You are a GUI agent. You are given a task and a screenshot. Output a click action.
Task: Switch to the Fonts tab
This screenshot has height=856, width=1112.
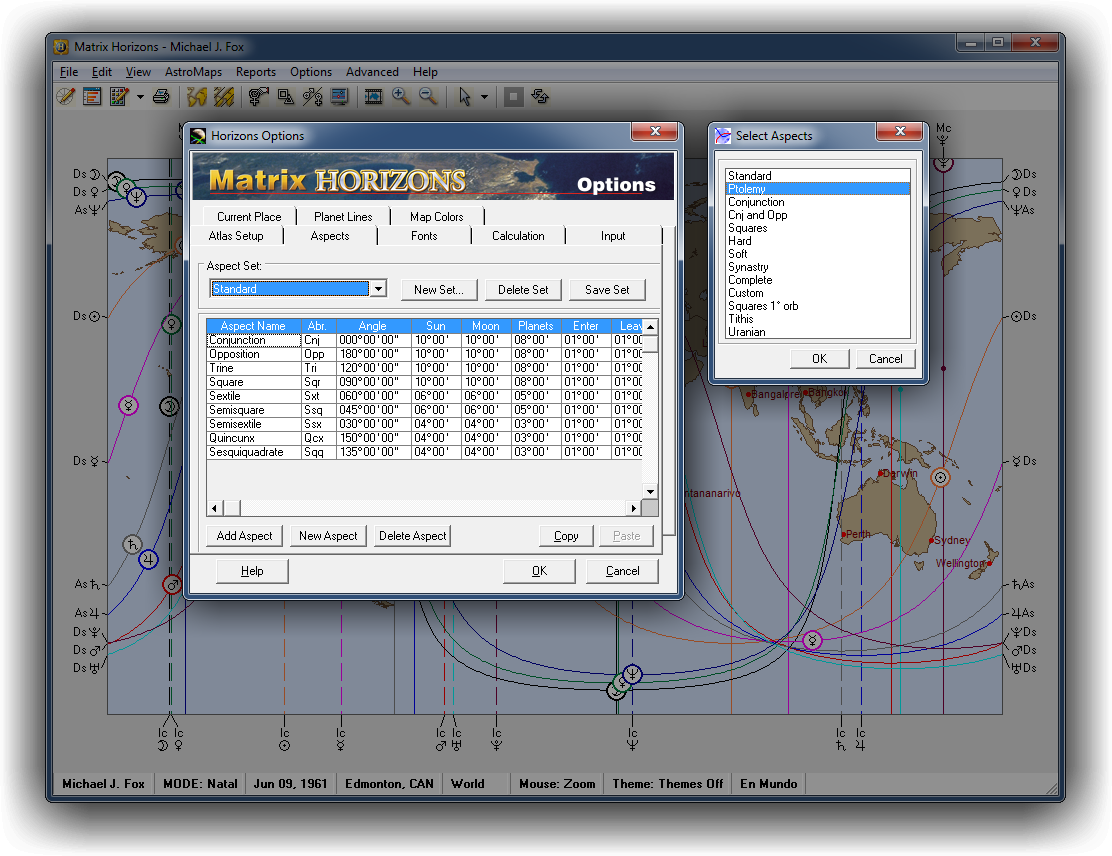(424, 235)
